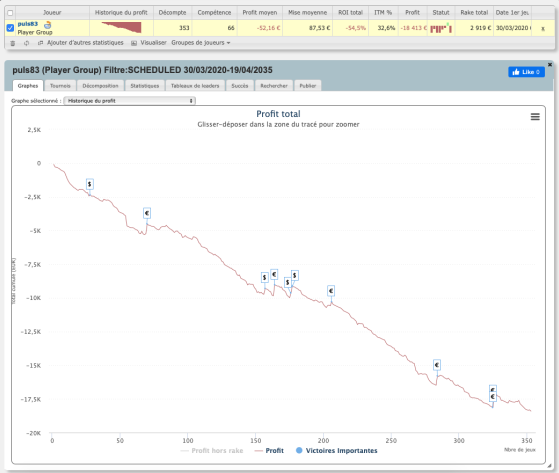
Task: Click the euro marker near game 164
Action: click(274, 274)
